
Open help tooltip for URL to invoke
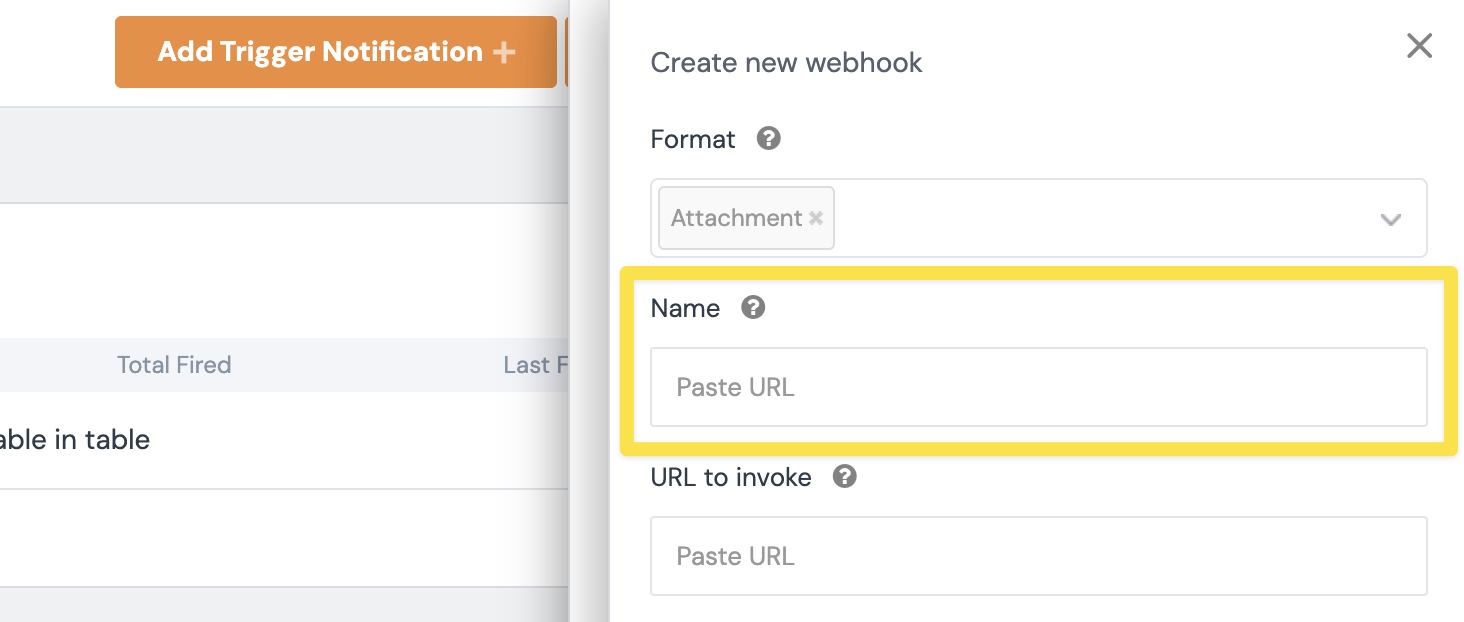(845, 477)
